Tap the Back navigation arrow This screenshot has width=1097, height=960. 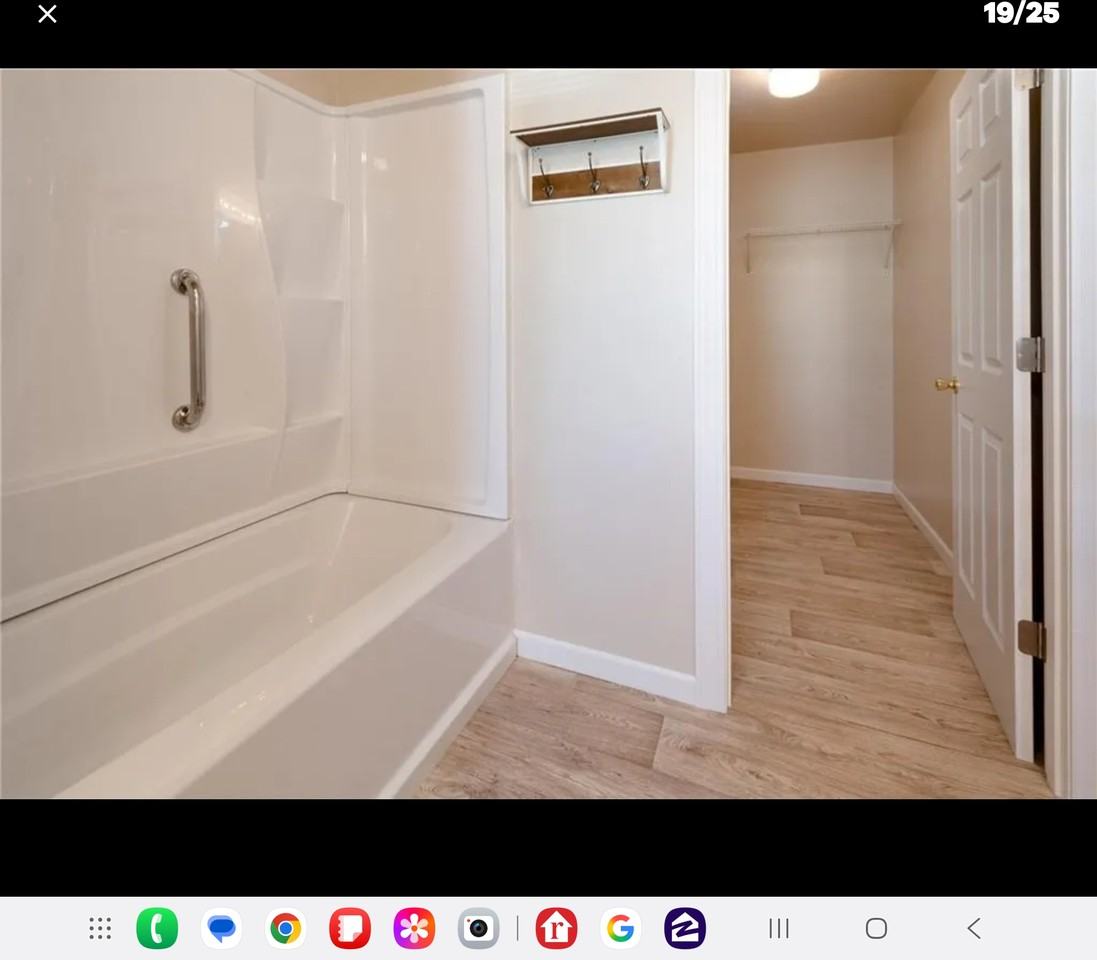tap(973, 929)
